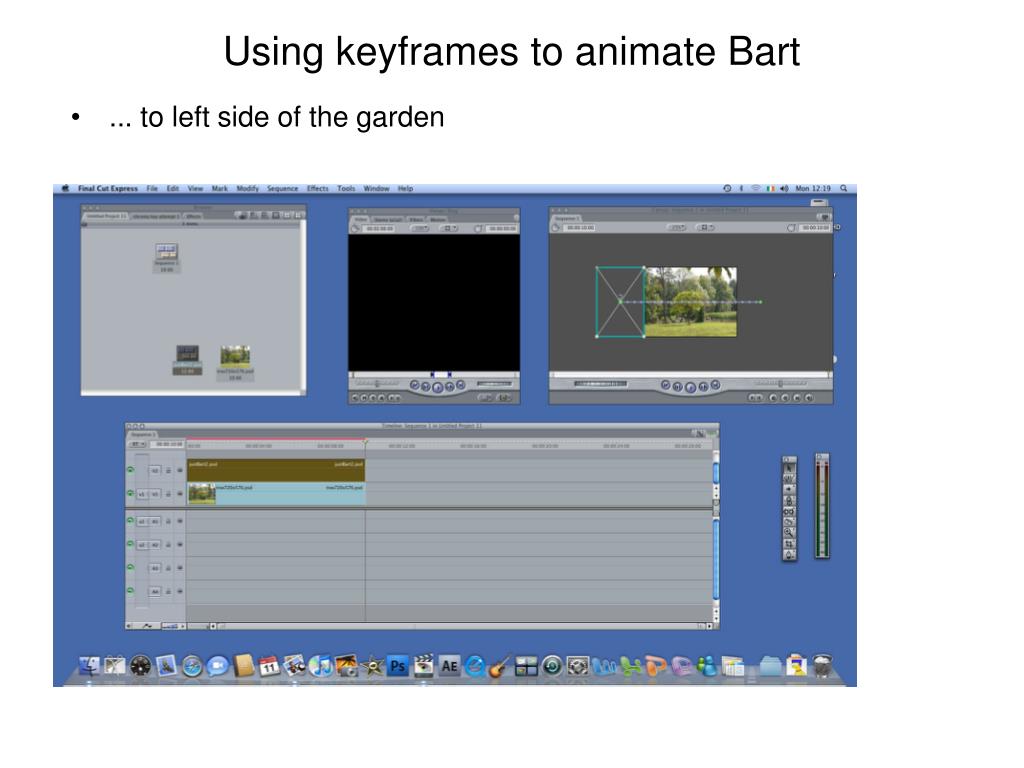Toggle A4 track audible control
The height and width of the screenshot is (768, 1024).
pyautogui.click(x=131, y=591)
